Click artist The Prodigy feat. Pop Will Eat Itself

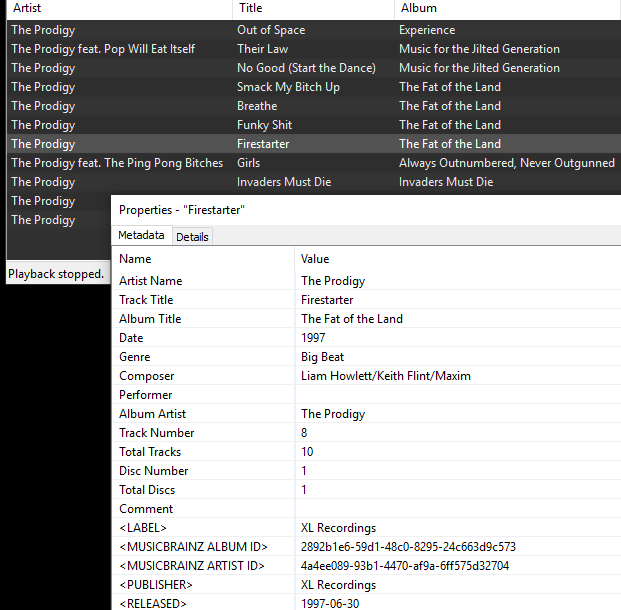(103, 49)
